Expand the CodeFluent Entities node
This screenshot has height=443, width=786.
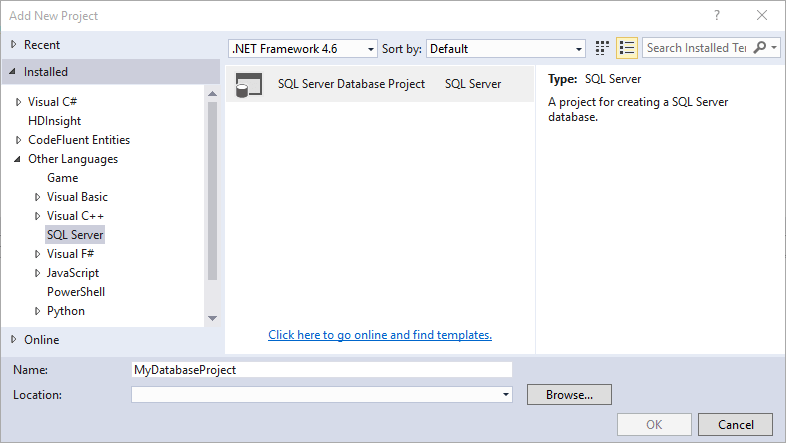pyautogui.click(x=18, y=140)
